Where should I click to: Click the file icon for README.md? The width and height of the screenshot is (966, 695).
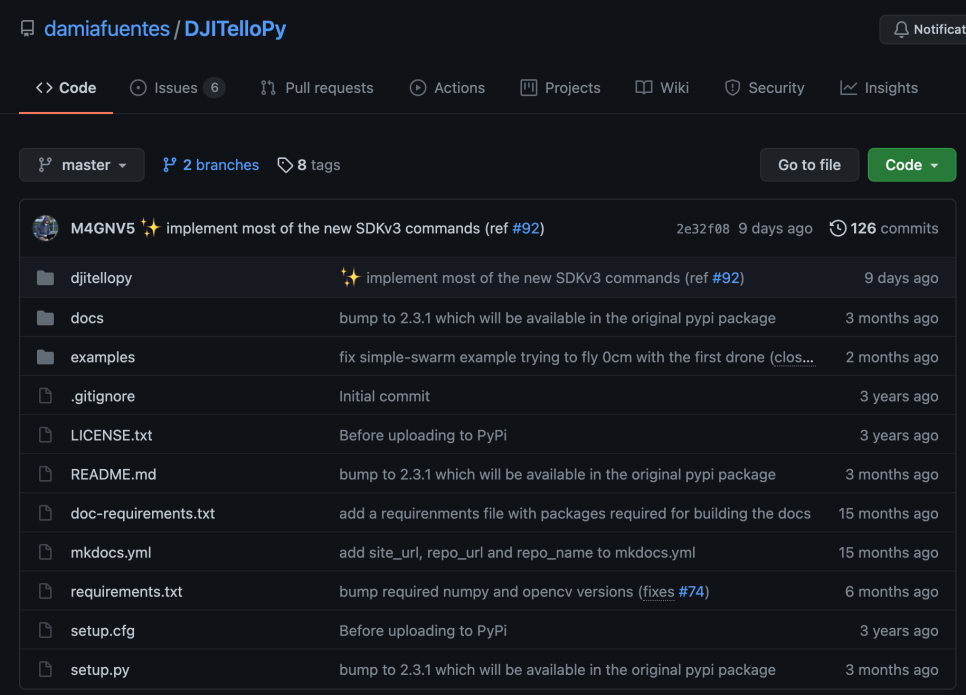click(46, 474)
